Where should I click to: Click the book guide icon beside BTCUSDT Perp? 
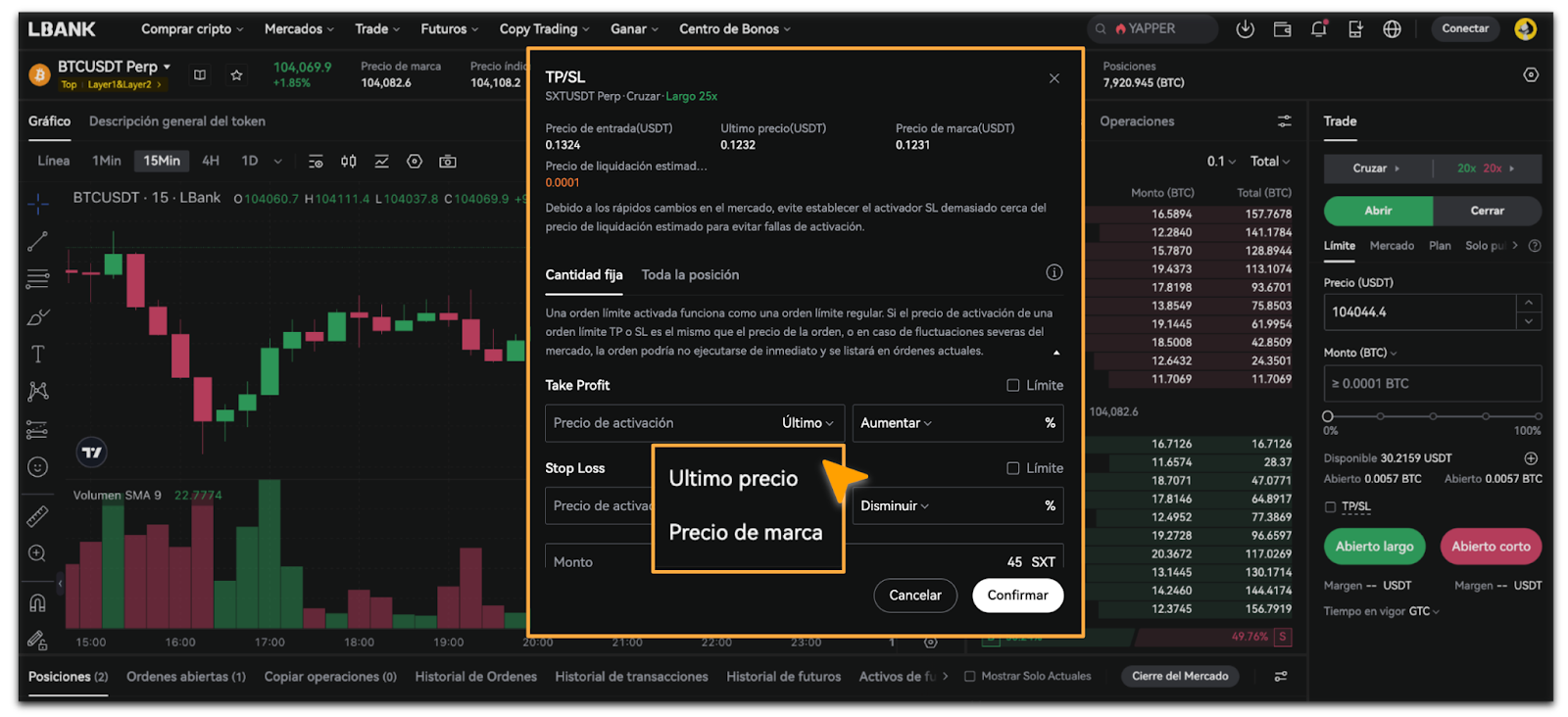tap(200, 74)
